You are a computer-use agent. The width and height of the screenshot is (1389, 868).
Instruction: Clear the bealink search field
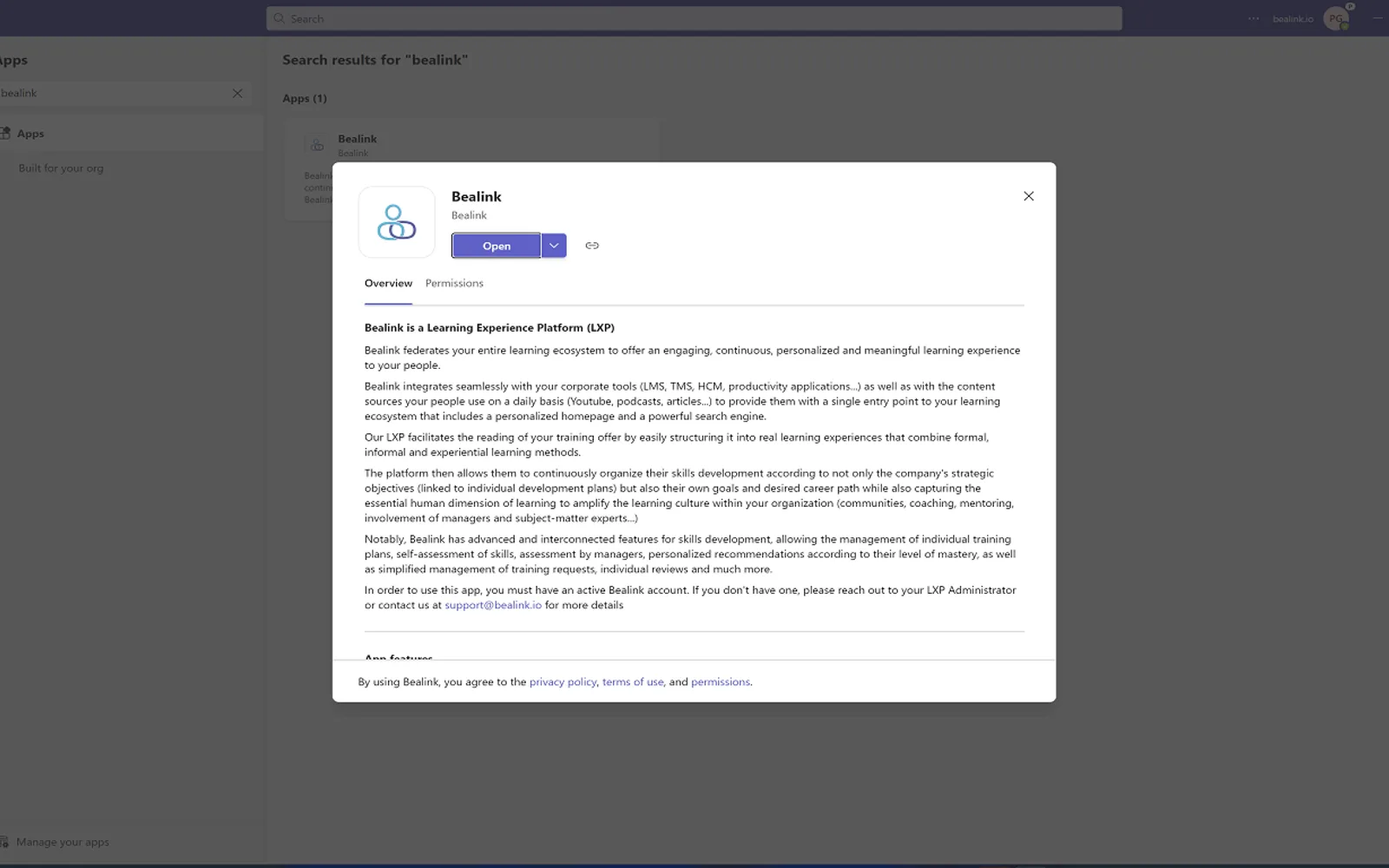click(237, 93)
